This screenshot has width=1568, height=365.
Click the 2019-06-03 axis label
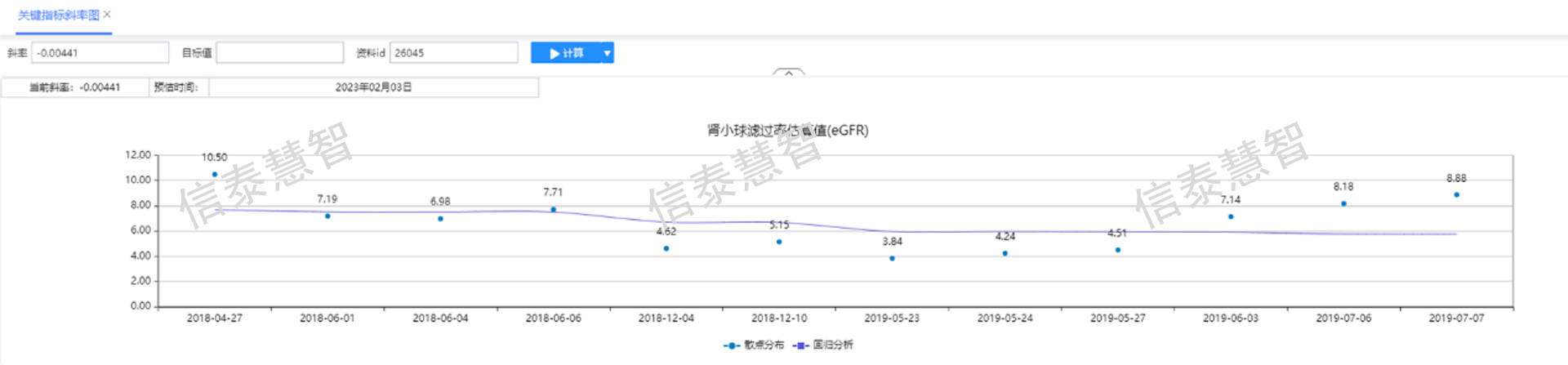(x=1231, y=318)
